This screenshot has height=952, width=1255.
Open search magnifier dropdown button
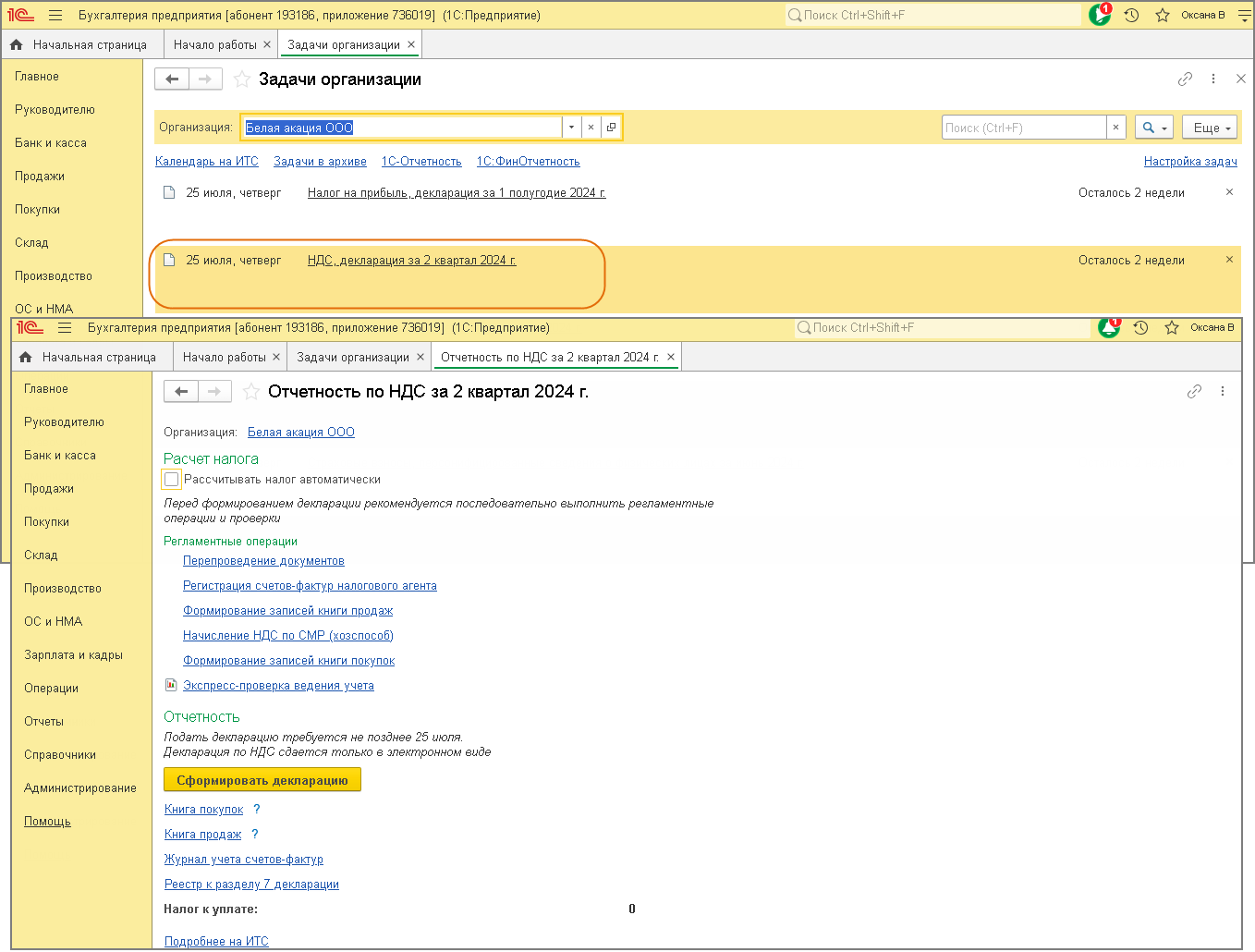(1153, 128)
